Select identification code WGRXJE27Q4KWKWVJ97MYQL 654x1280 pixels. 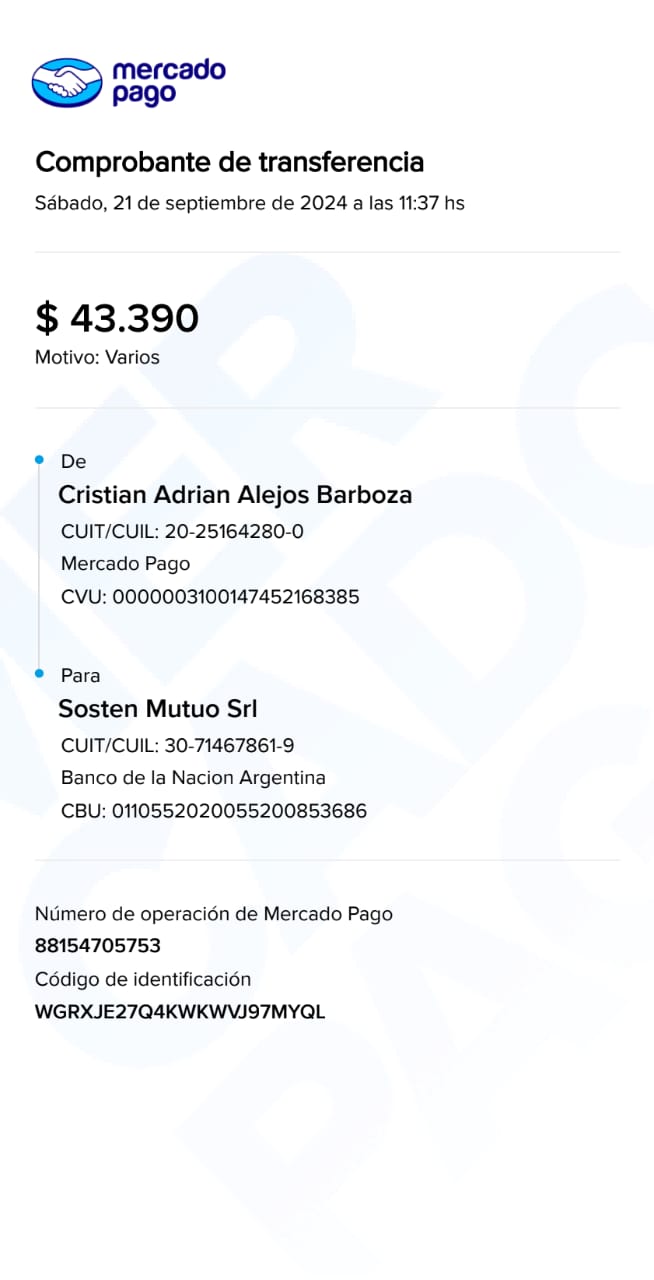tap(180, 1012)
